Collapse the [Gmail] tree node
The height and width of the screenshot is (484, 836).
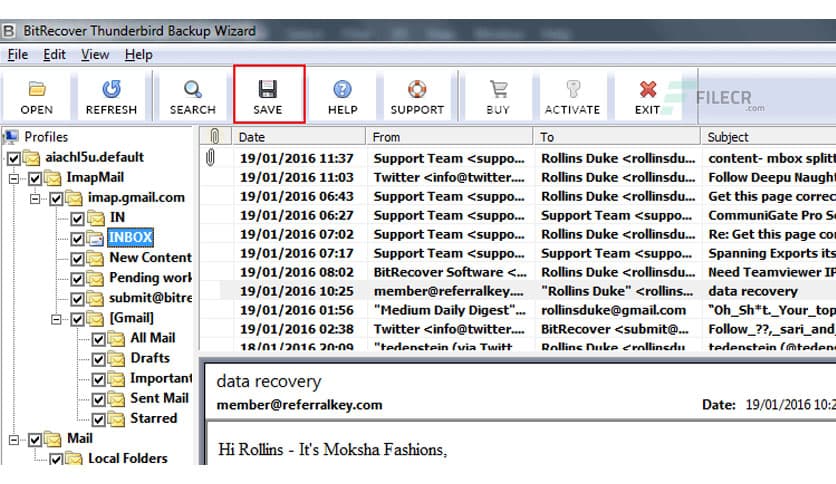57,319
